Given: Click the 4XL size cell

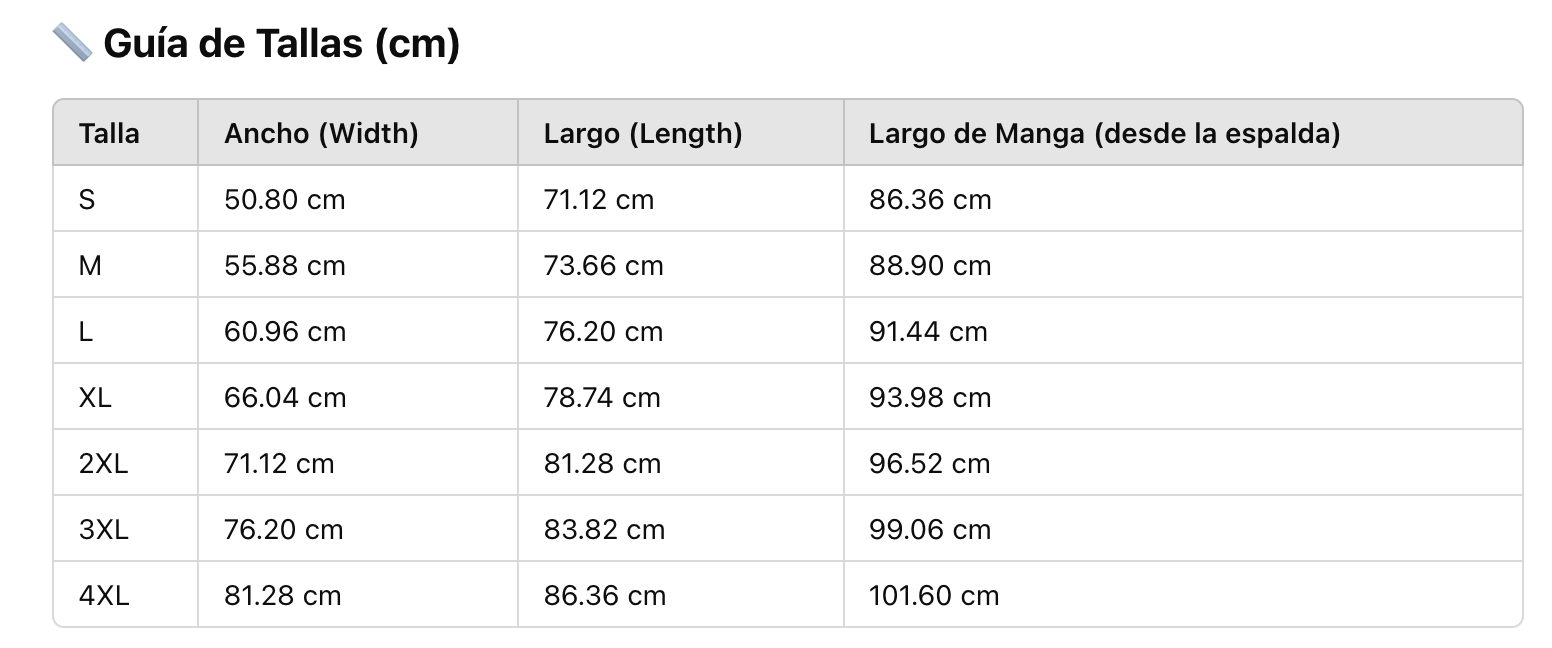Looking at the screenshot, I should (x=104, y=596).
